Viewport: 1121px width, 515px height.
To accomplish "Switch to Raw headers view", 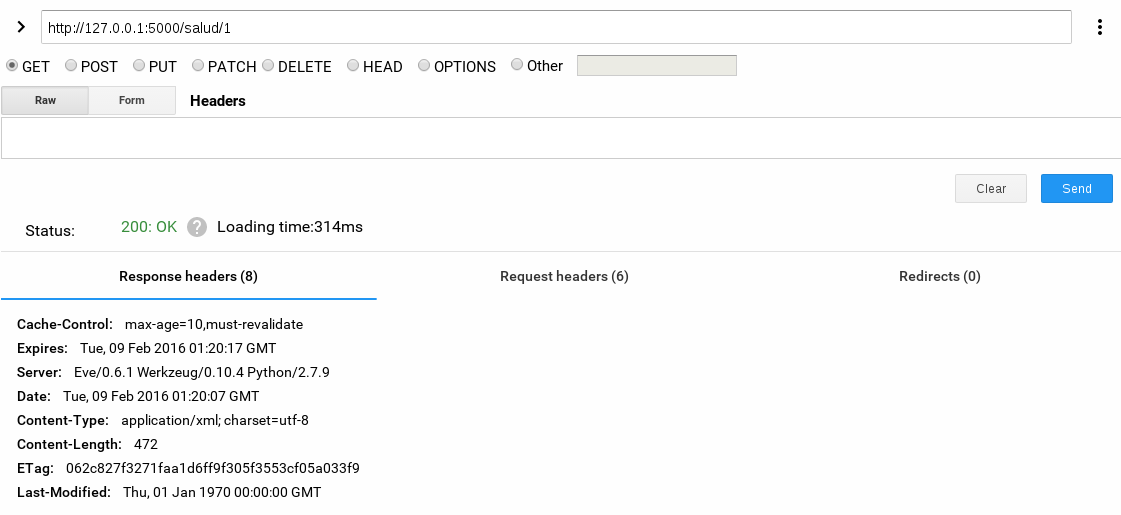I will [x=45, y=101].
